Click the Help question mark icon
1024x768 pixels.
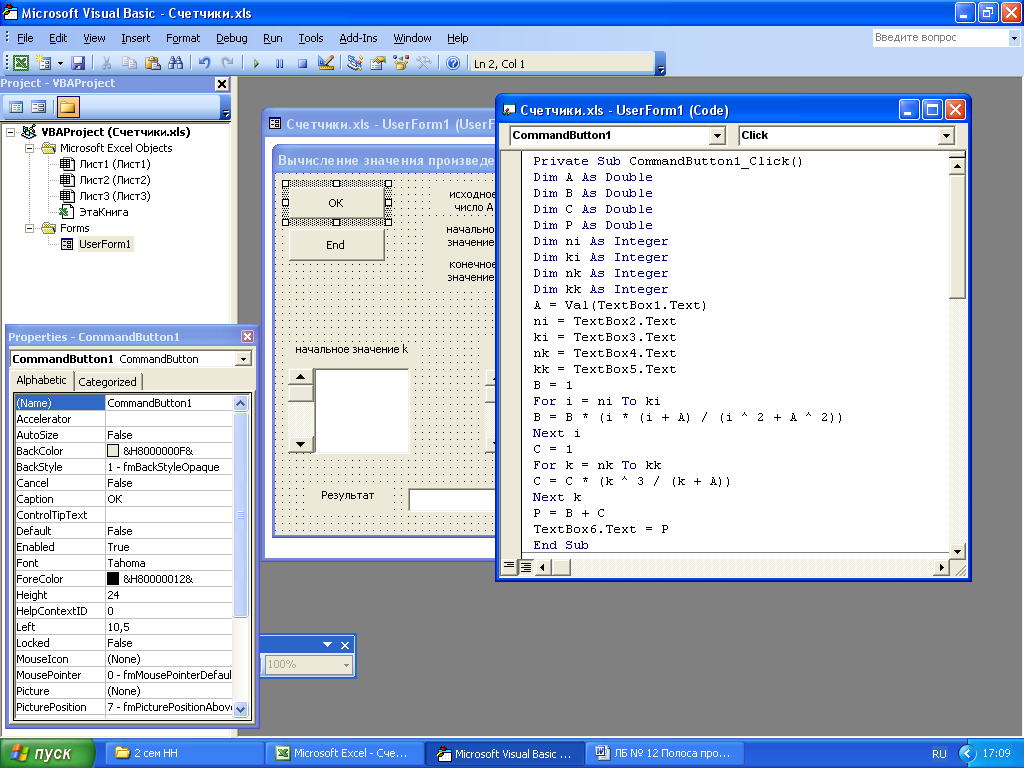[453, 63]
